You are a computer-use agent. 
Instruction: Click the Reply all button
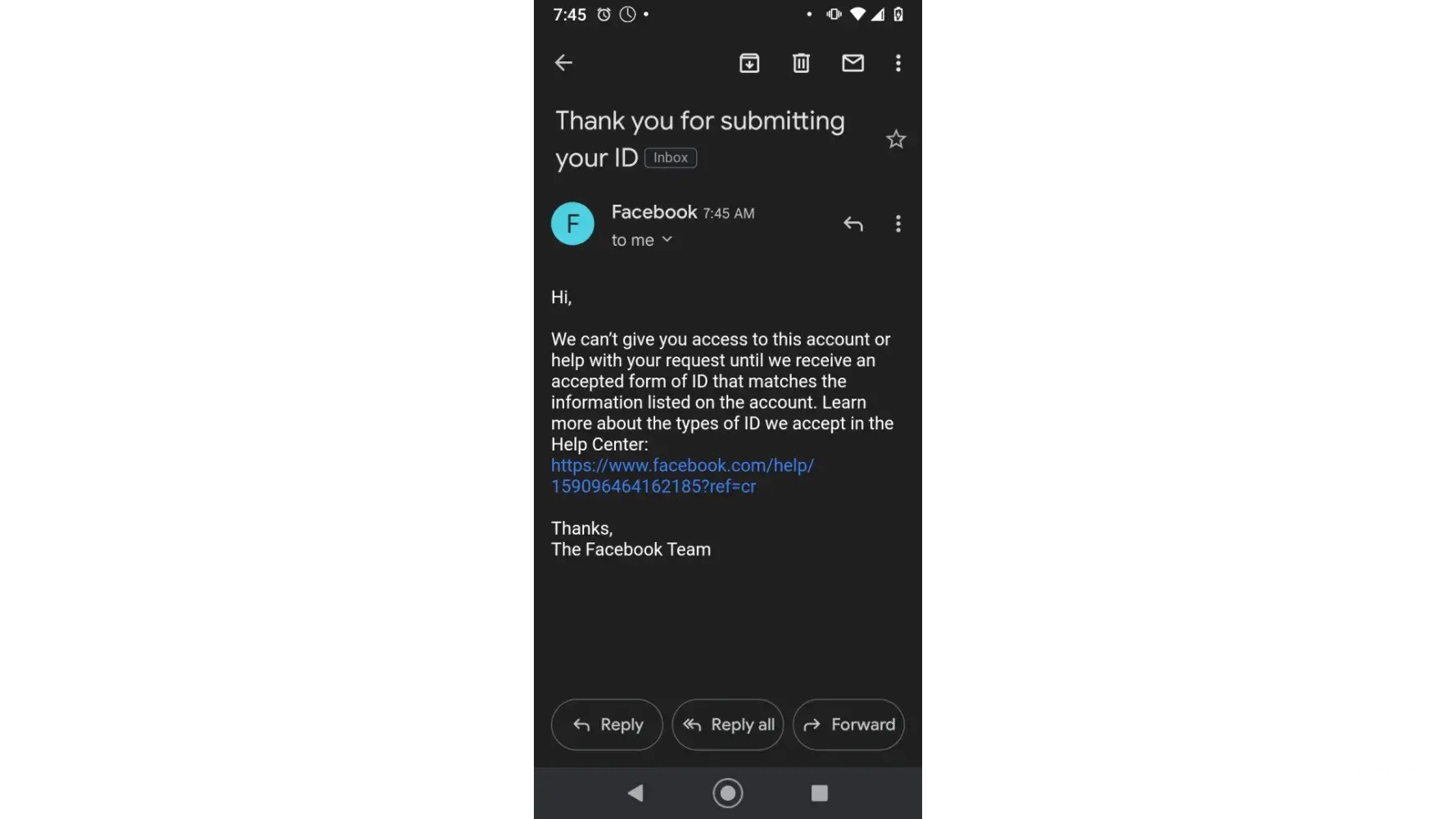[728, 725]
